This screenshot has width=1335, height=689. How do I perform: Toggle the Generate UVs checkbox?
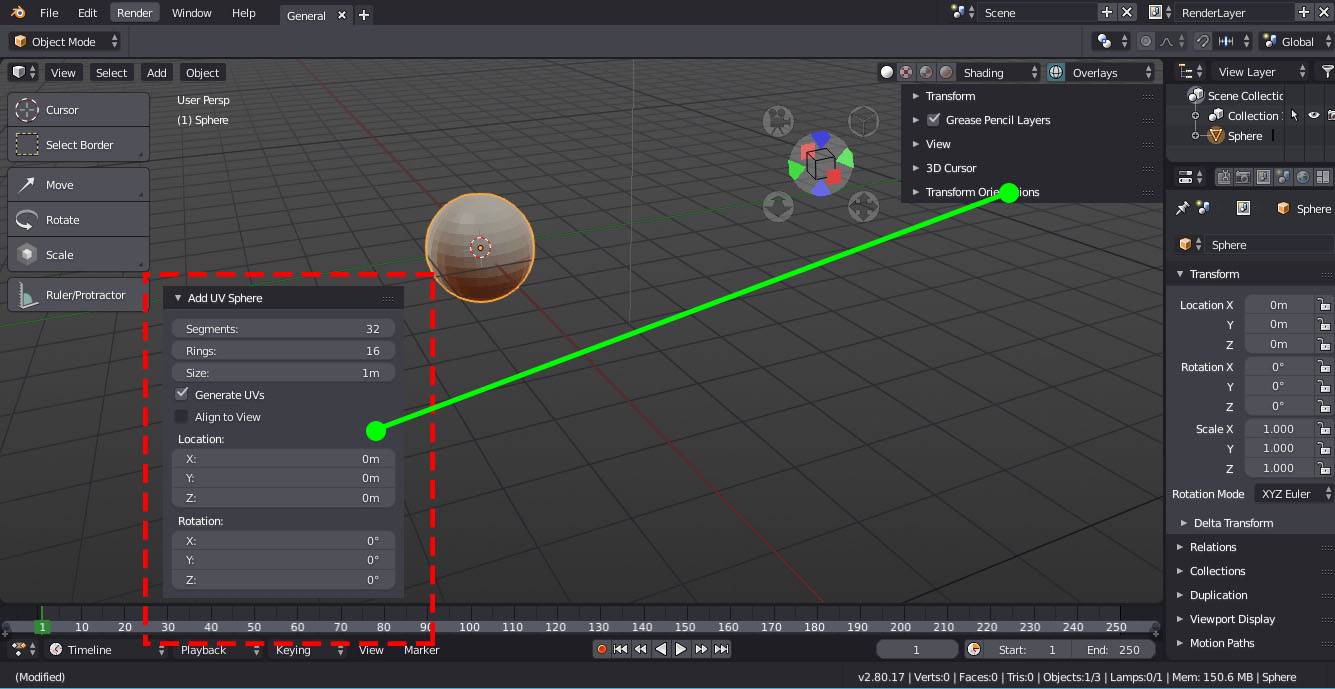coord(181,394)
